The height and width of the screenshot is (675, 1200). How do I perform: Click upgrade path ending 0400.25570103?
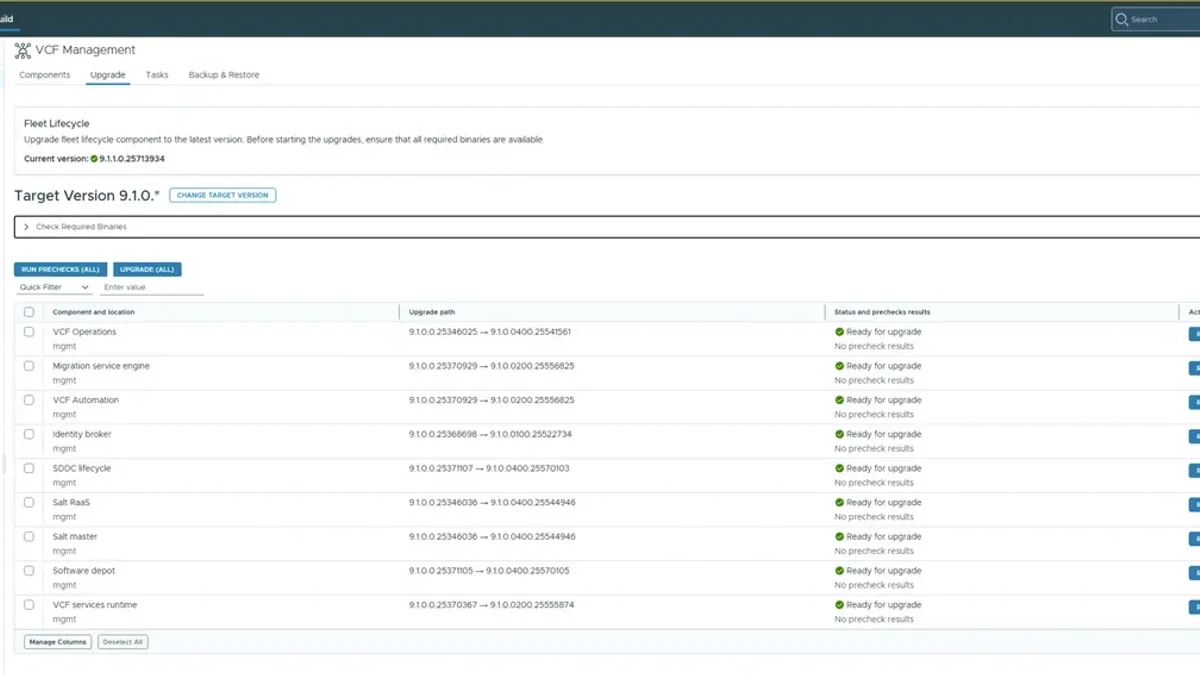tap(489, 468)
